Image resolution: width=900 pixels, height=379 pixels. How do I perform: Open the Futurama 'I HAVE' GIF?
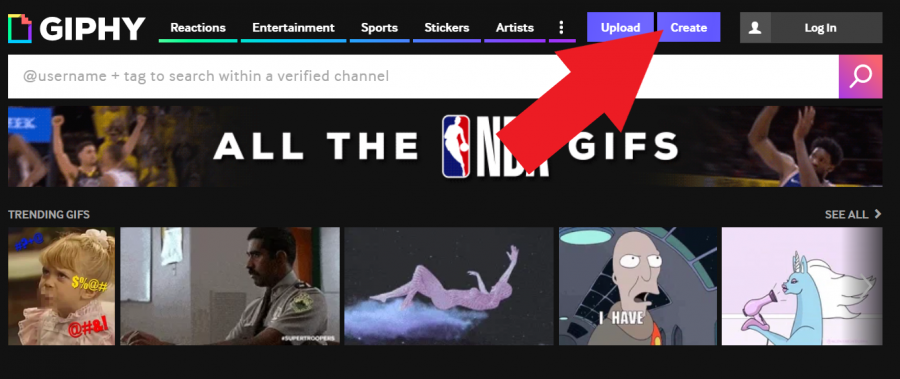638,286
